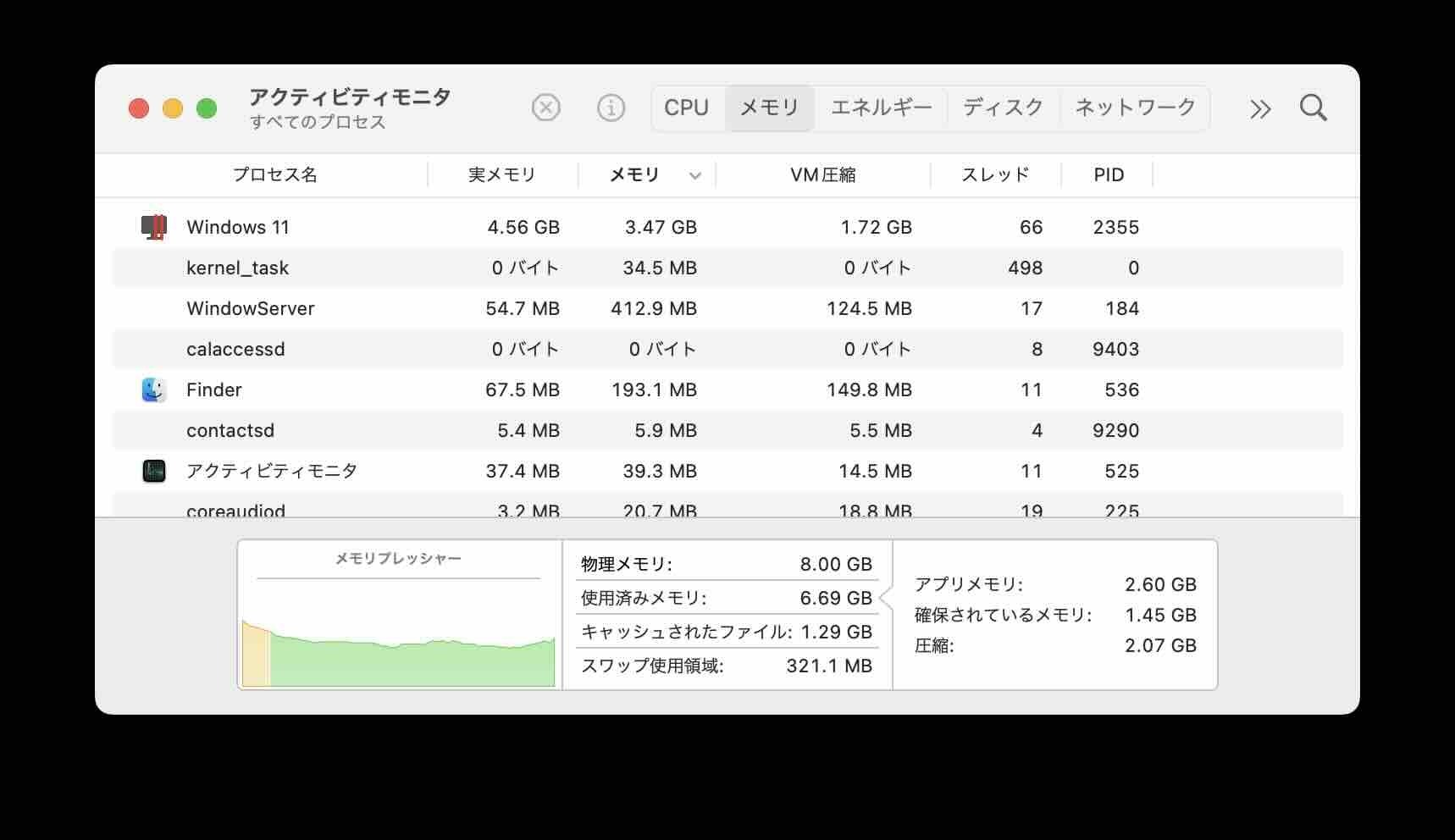Viewport: 1455px width, 840px height.
Task: Click PID value 9403
Action: [x=1115, y=349]
